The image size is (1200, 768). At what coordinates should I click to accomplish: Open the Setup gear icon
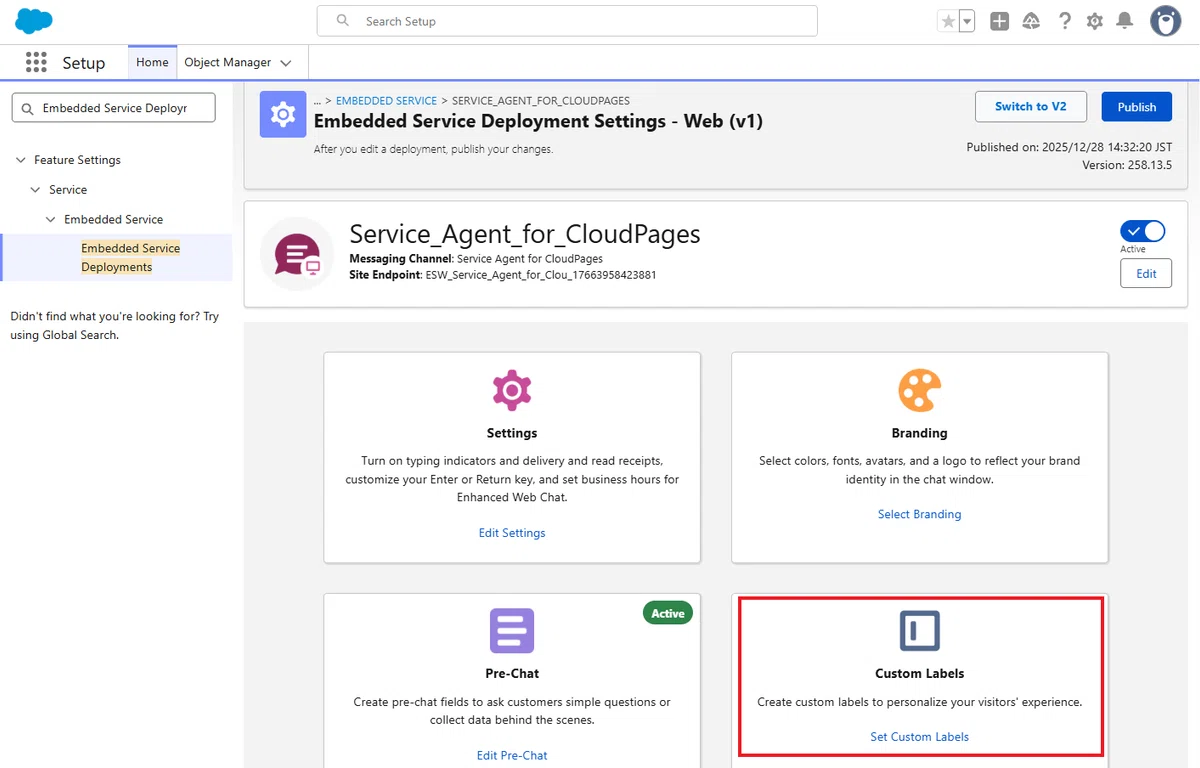point(1095,21)
